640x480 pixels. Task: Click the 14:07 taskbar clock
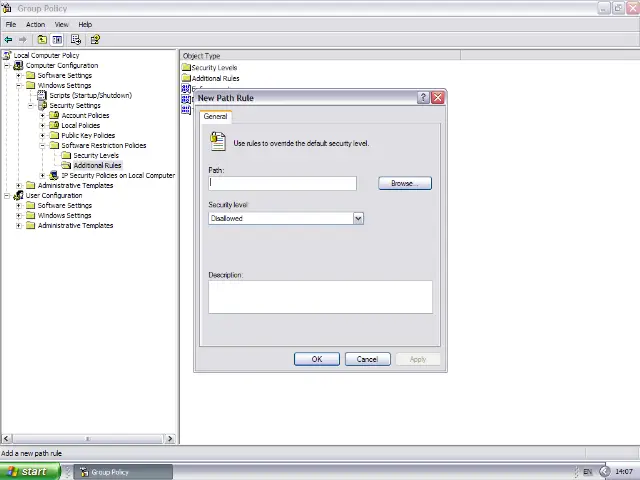[x=624, y=471]
